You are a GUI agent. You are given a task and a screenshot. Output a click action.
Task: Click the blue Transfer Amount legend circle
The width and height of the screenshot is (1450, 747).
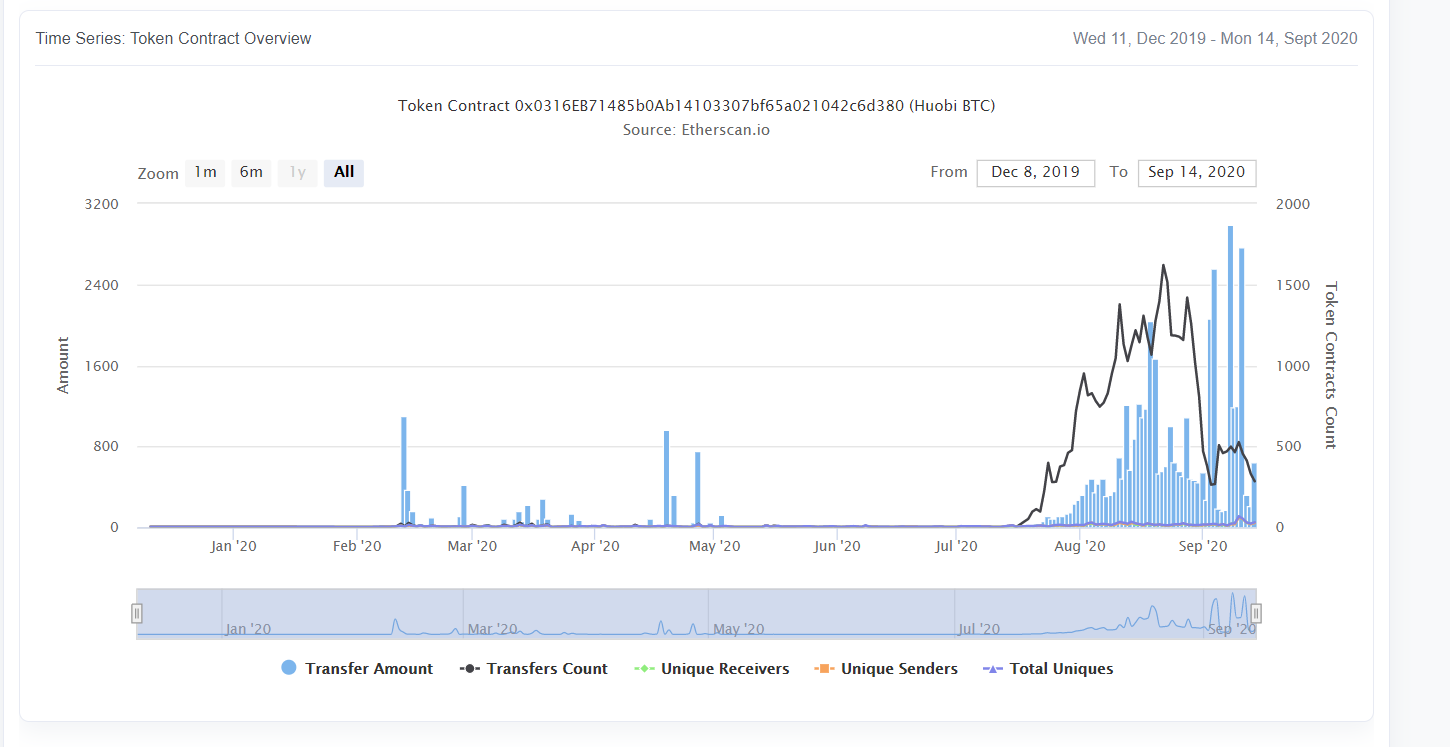pos(289,669)
